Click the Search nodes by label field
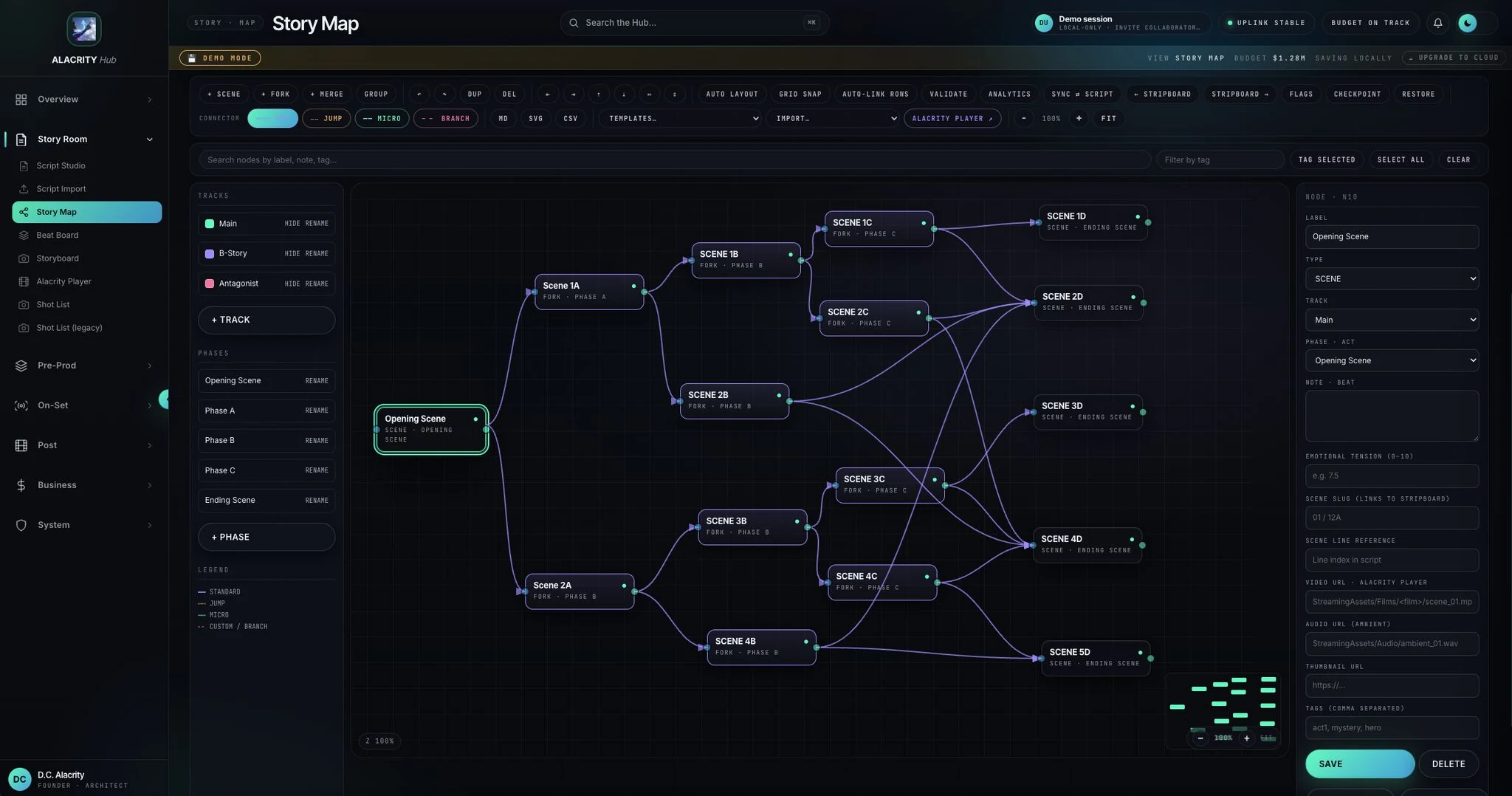 click(x=675, y=159)
